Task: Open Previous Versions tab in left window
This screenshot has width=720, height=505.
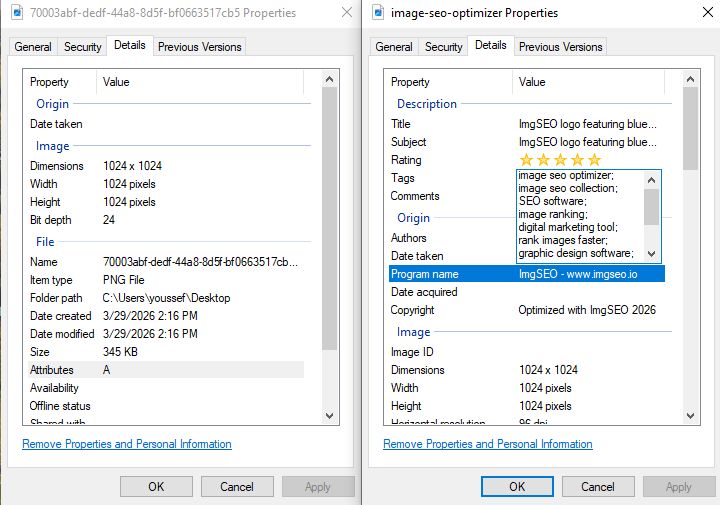Action: pos(200,47)
